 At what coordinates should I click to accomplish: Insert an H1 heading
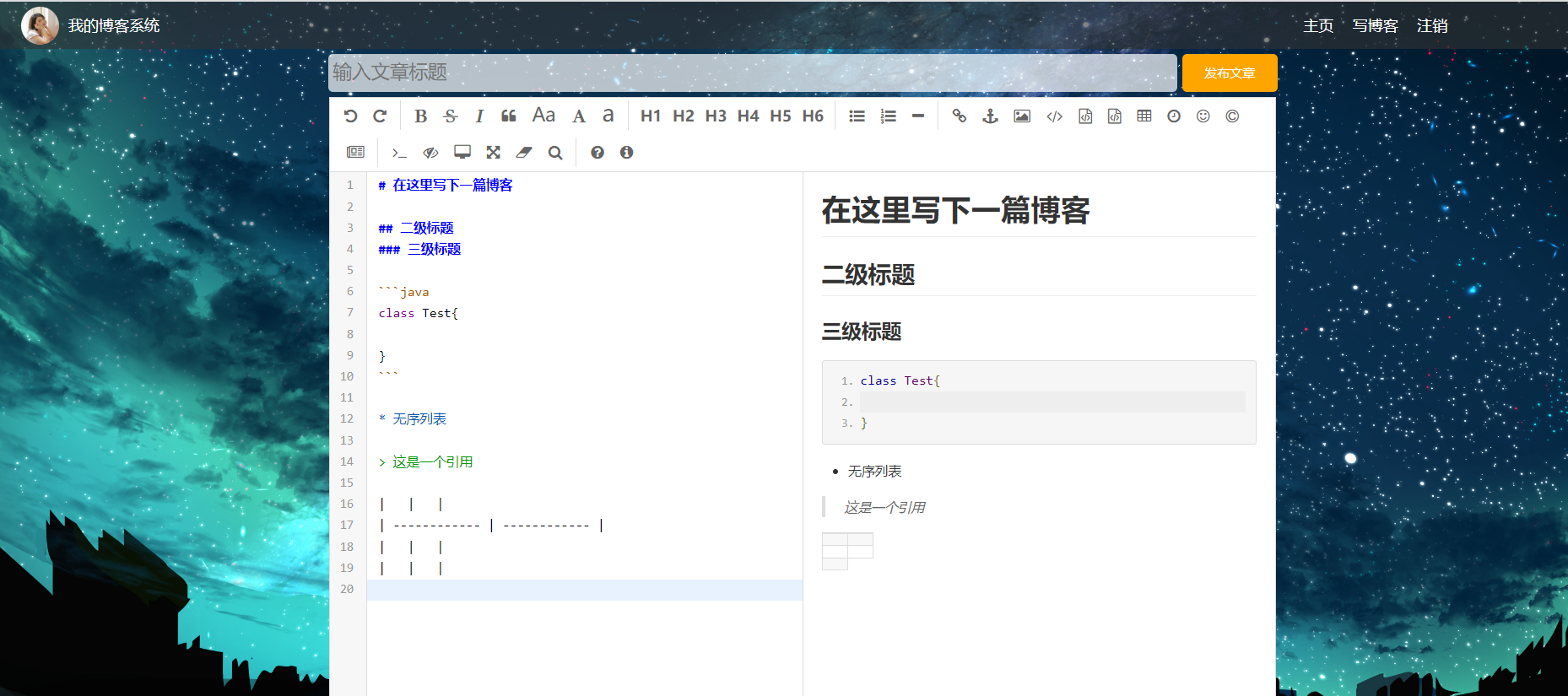pos(651,116)
